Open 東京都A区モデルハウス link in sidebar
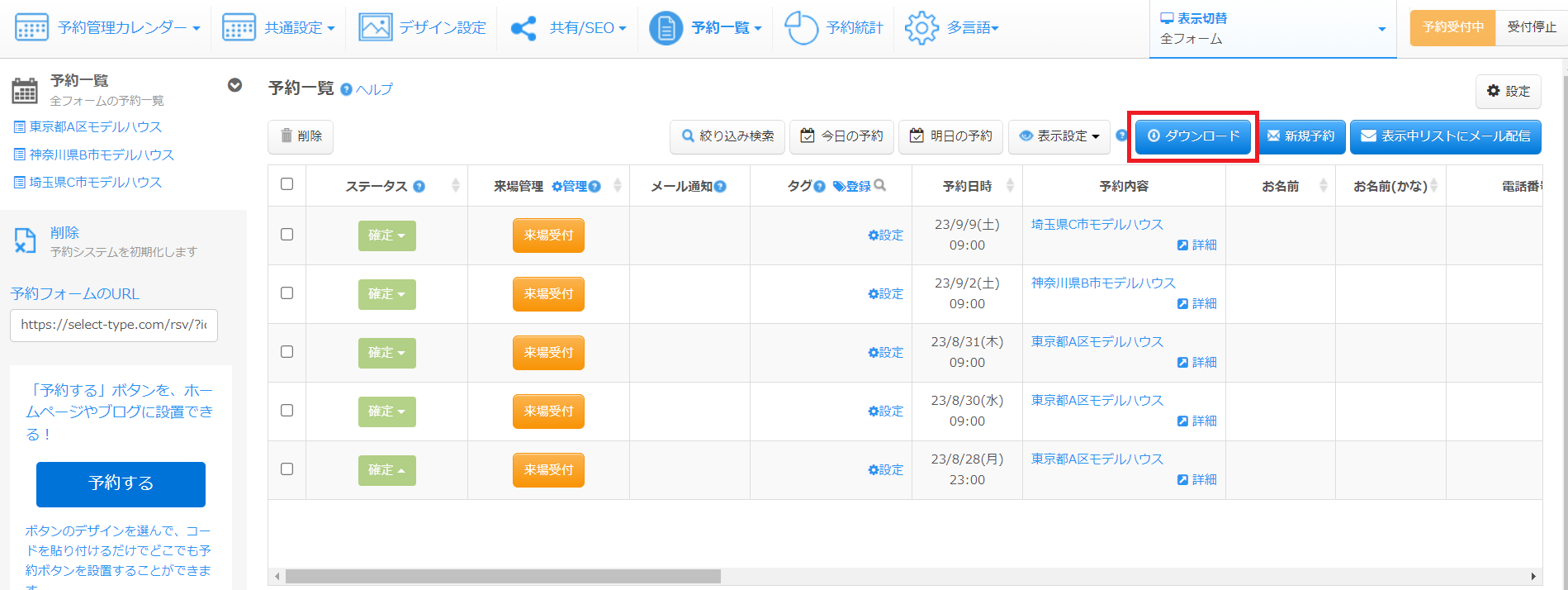This screenshot has width=1568, height=590. point(95,127)
